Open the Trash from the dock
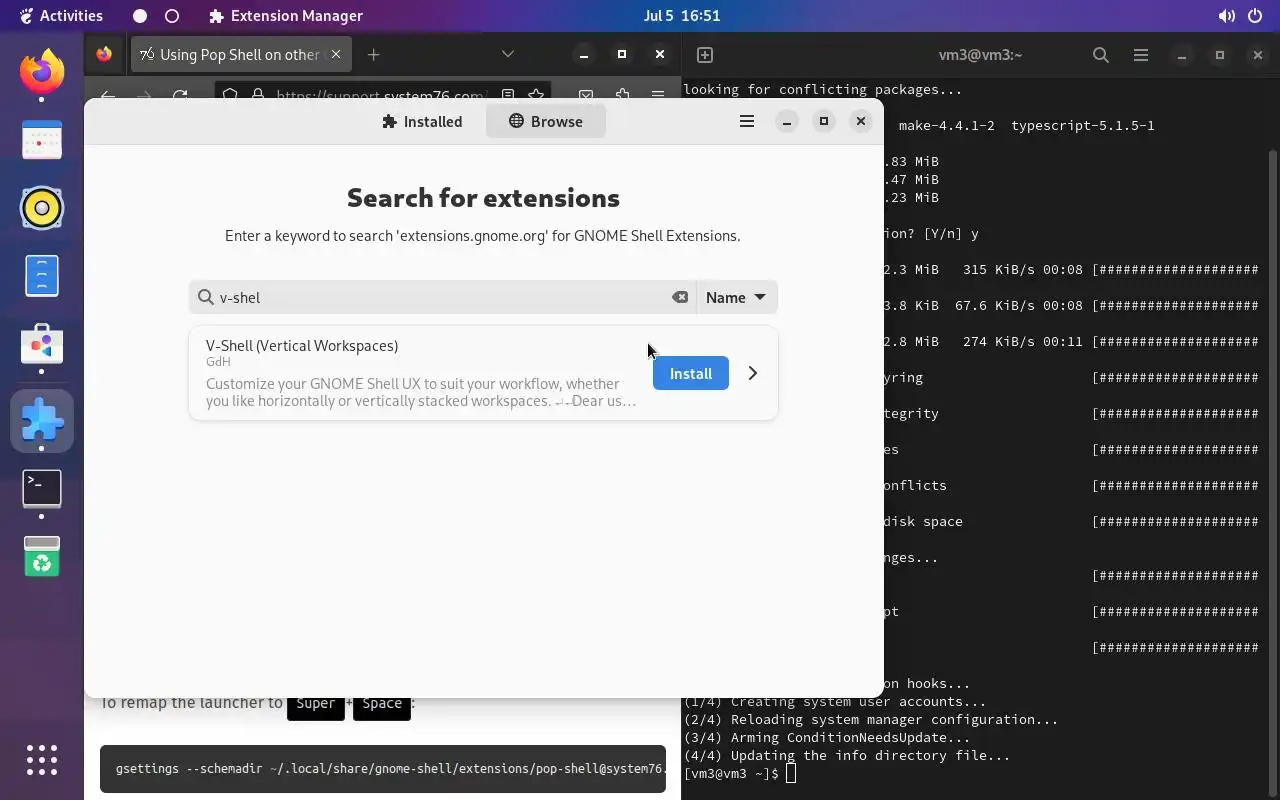Viewport: 1280px width, 800px height. [x=42, y=556]
